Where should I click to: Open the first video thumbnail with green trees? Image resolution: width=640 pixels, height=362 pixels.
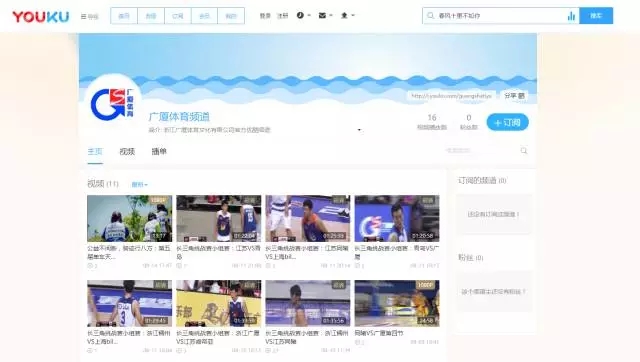(129, 218)
